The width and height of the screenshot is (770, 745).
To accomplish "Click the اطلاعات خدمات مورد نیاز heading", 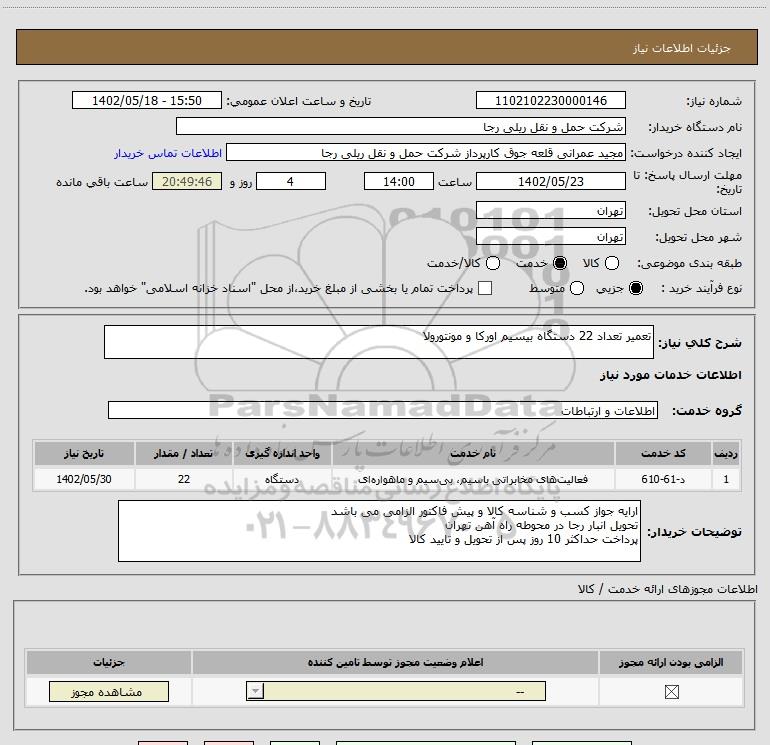I will 670,375.
